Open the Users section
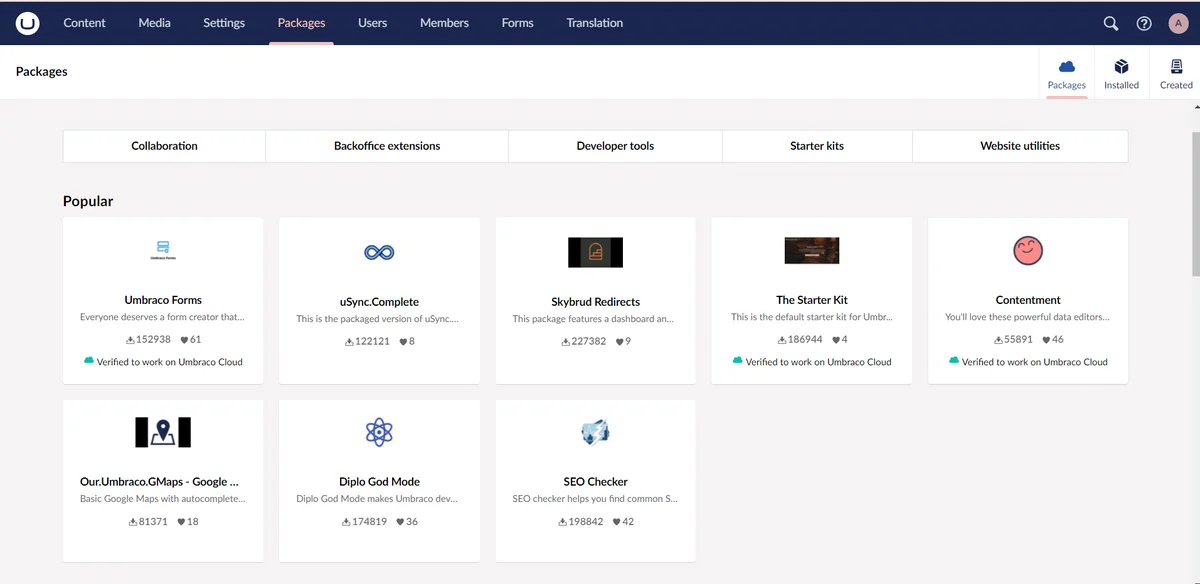The width and height of the screenshot is (1200, 584). (373, 23)
